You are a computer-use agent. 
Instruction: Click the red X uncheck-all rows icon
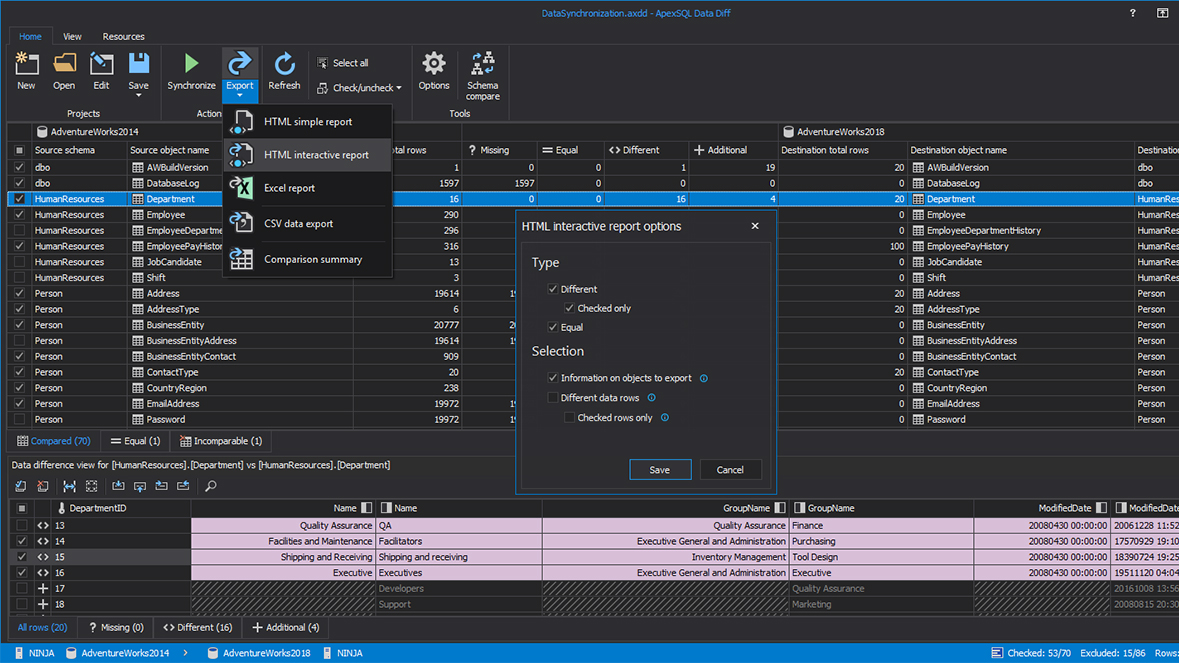click(43, 486)
